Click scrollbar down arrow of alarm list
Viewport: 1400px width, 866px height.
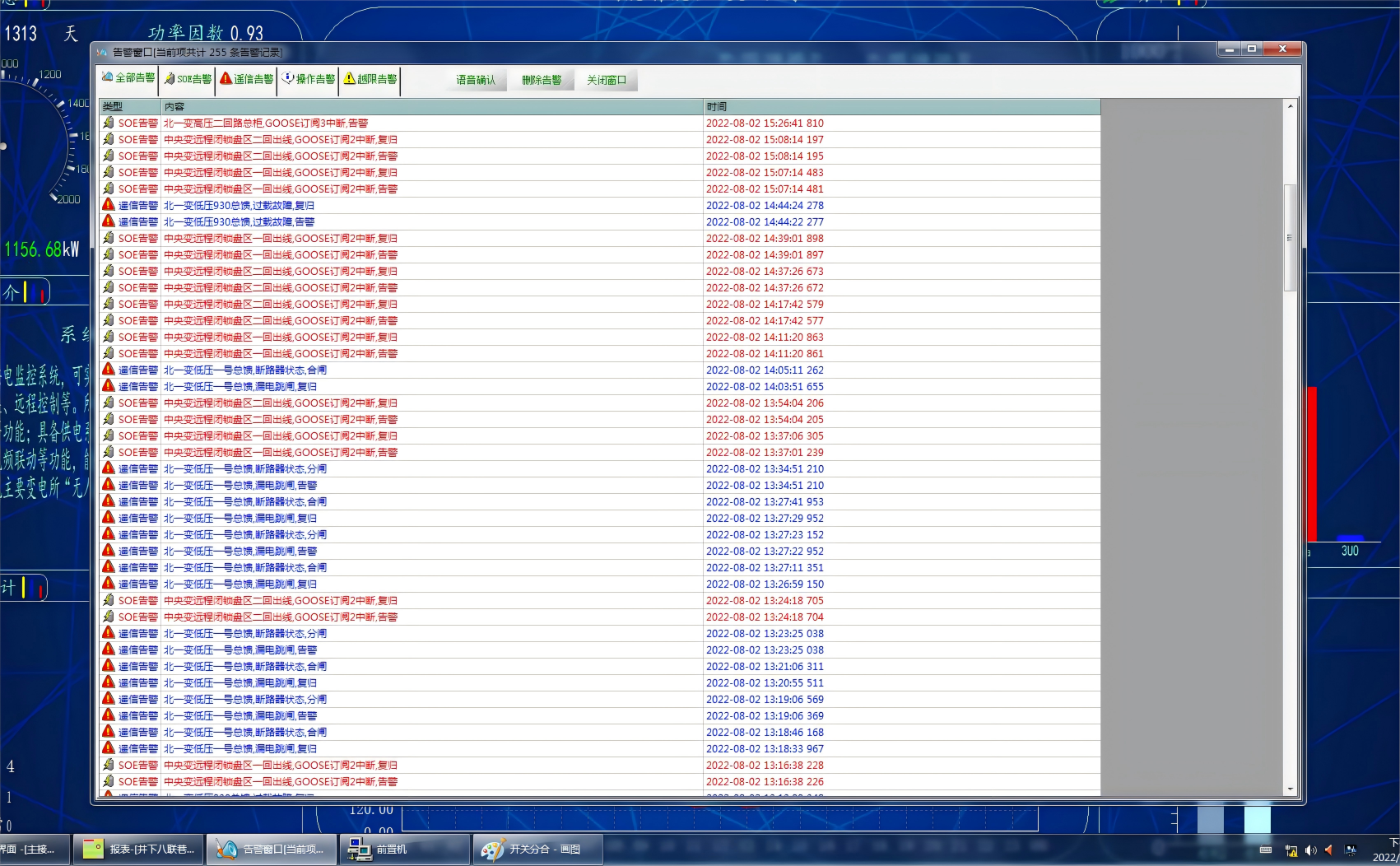click(x=1290, y=789)
